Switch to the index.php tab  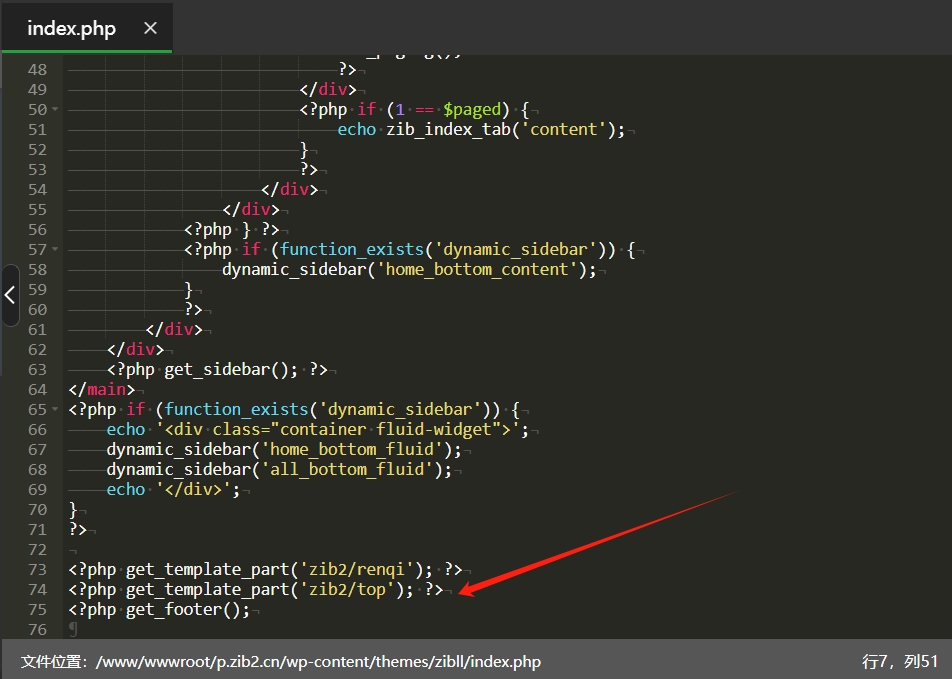click(x=71, y=28)
